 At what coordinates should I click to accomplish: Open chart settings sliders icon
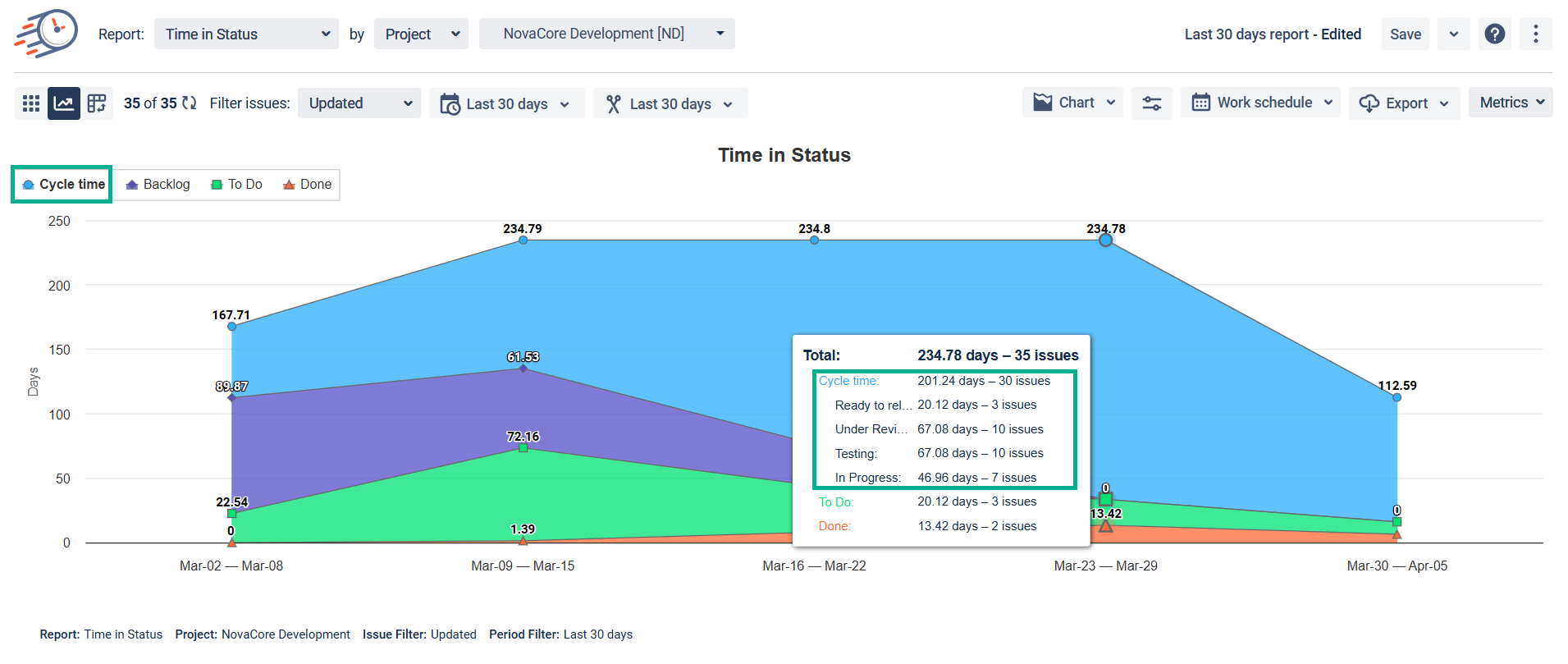point(1151,103)
